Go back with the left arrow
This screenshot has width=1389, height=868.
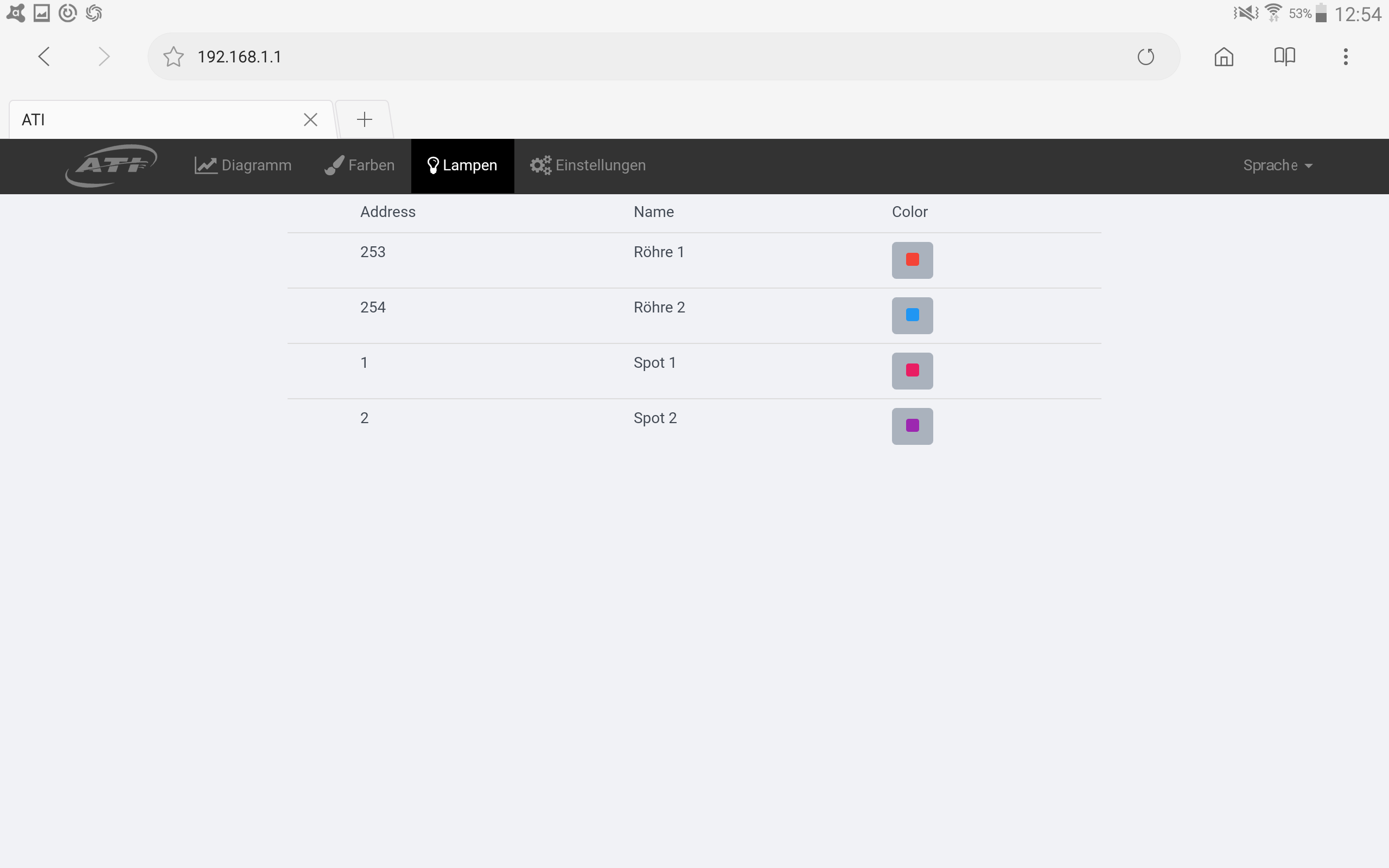pyautogui.click(x=44, y=57)
